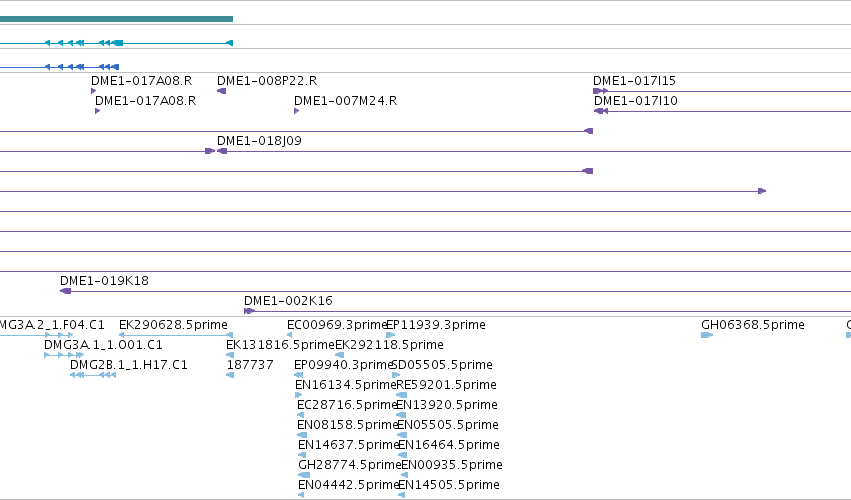
Task: Select the SD05505.5prime label
Action: [x=442, y=365]
